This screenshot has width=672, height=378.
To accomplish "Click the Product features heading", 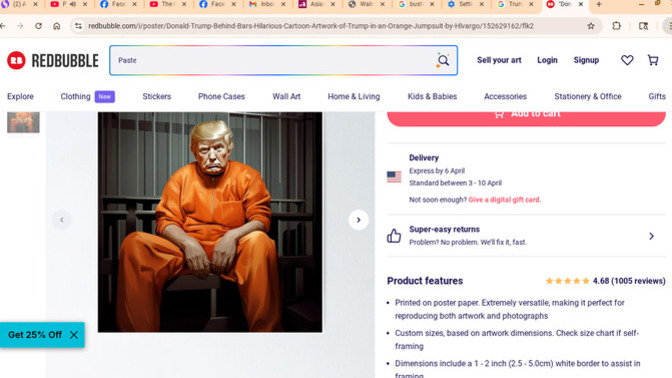I will click(x=425, y=281).
